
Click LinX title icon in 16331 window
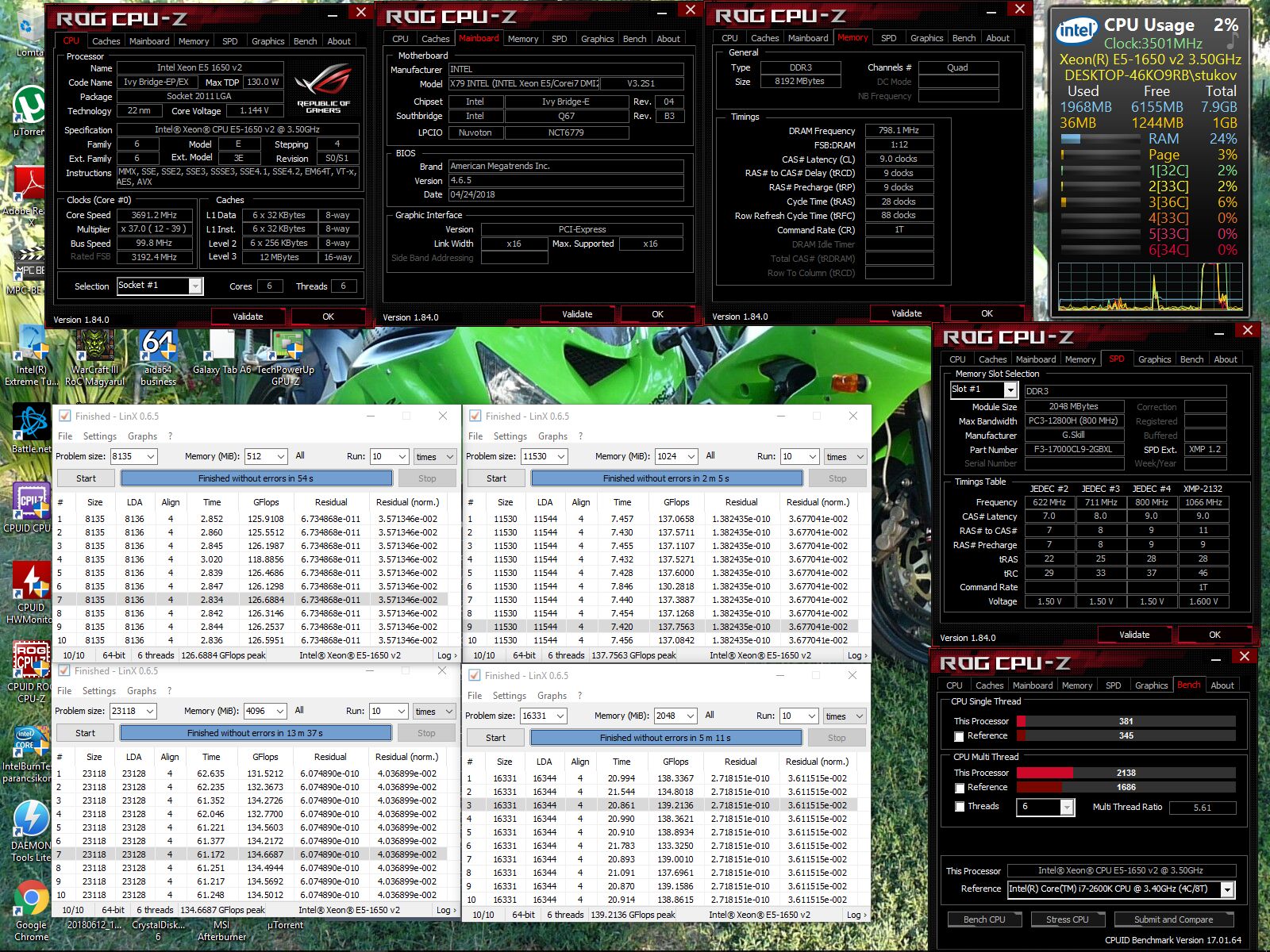[474, 675]
